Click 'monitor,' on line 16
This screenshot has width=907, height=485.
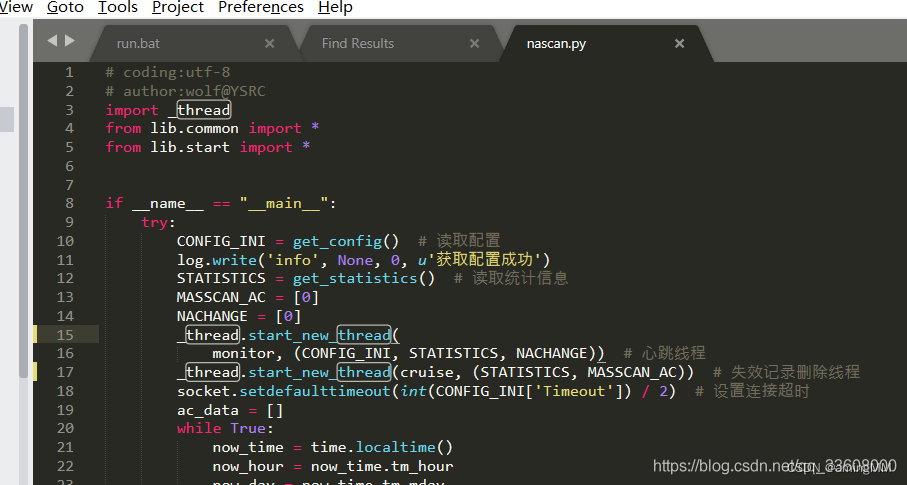tap(248, 353)
